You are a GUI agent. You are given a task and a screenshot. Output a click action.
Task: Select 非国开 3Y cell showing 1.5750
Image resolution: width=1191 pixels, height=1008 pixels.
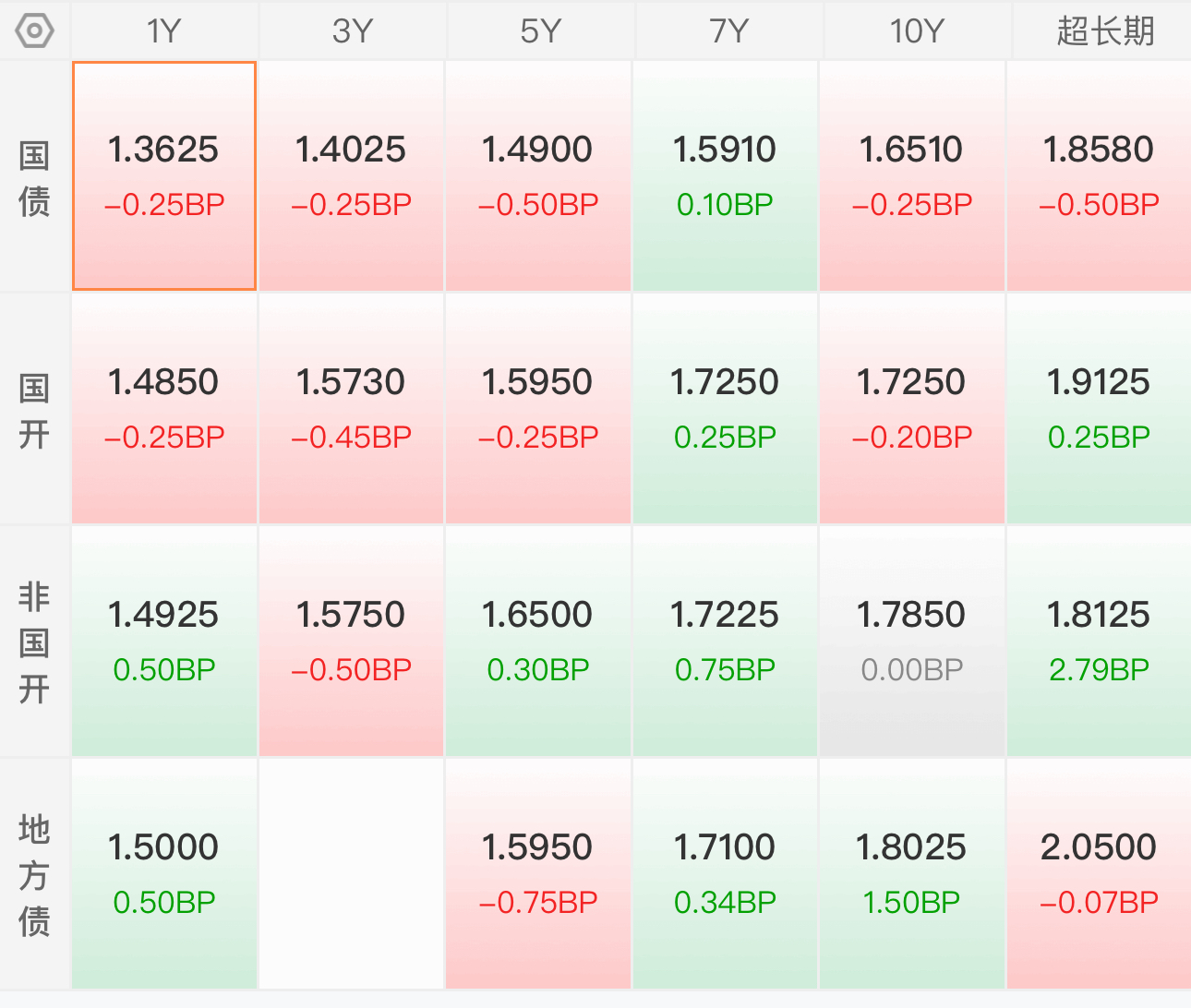(351, 642)
